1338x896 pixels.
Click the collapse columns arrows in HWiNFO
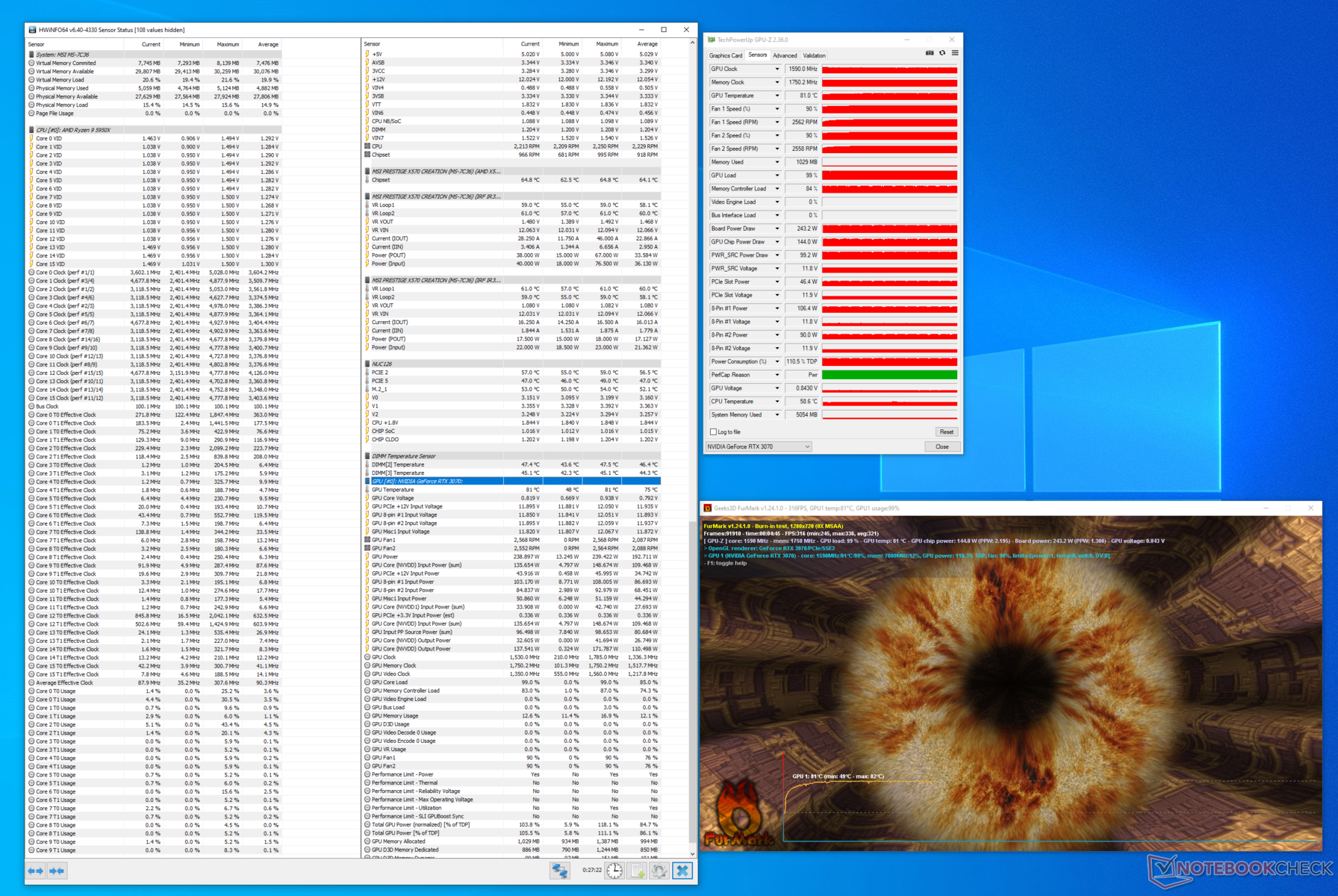pyautogui.click(x=57, y=871)
